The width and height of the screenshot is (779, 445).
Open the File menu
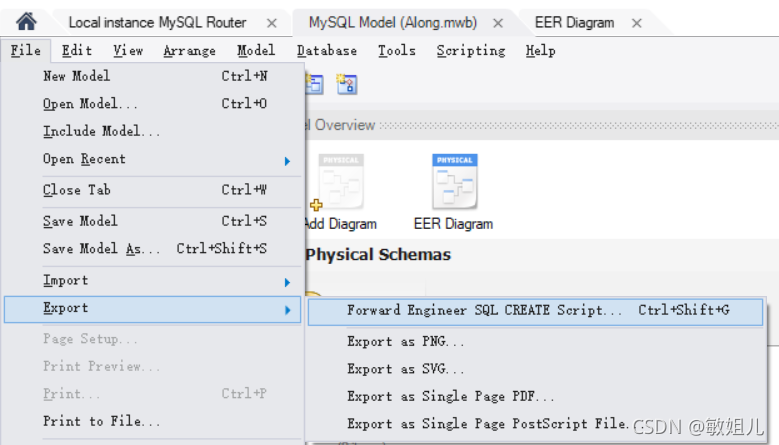pyautogui.click(x=26, y=50)
